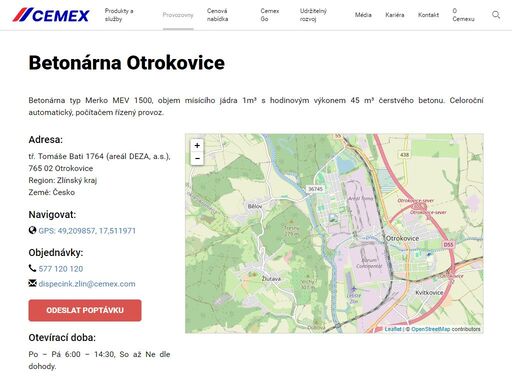Zoom in on the map
Screen dimensions: 512x384
click(197, 145)
